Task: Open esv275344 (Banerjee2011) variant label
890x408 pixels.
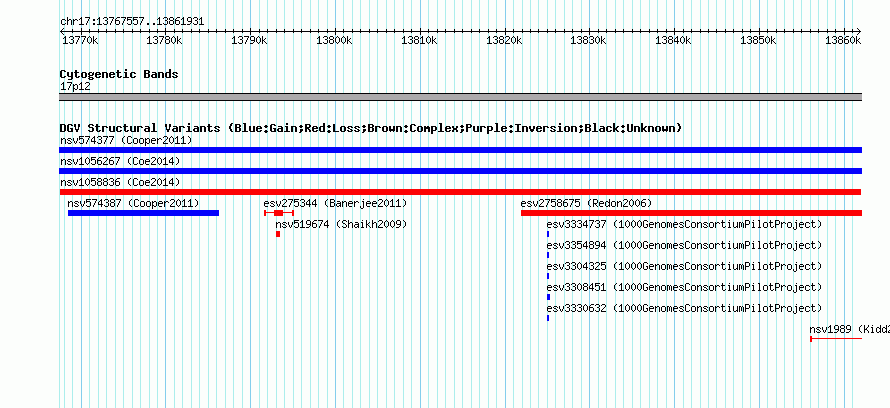Action: click(x=335, y=203)
